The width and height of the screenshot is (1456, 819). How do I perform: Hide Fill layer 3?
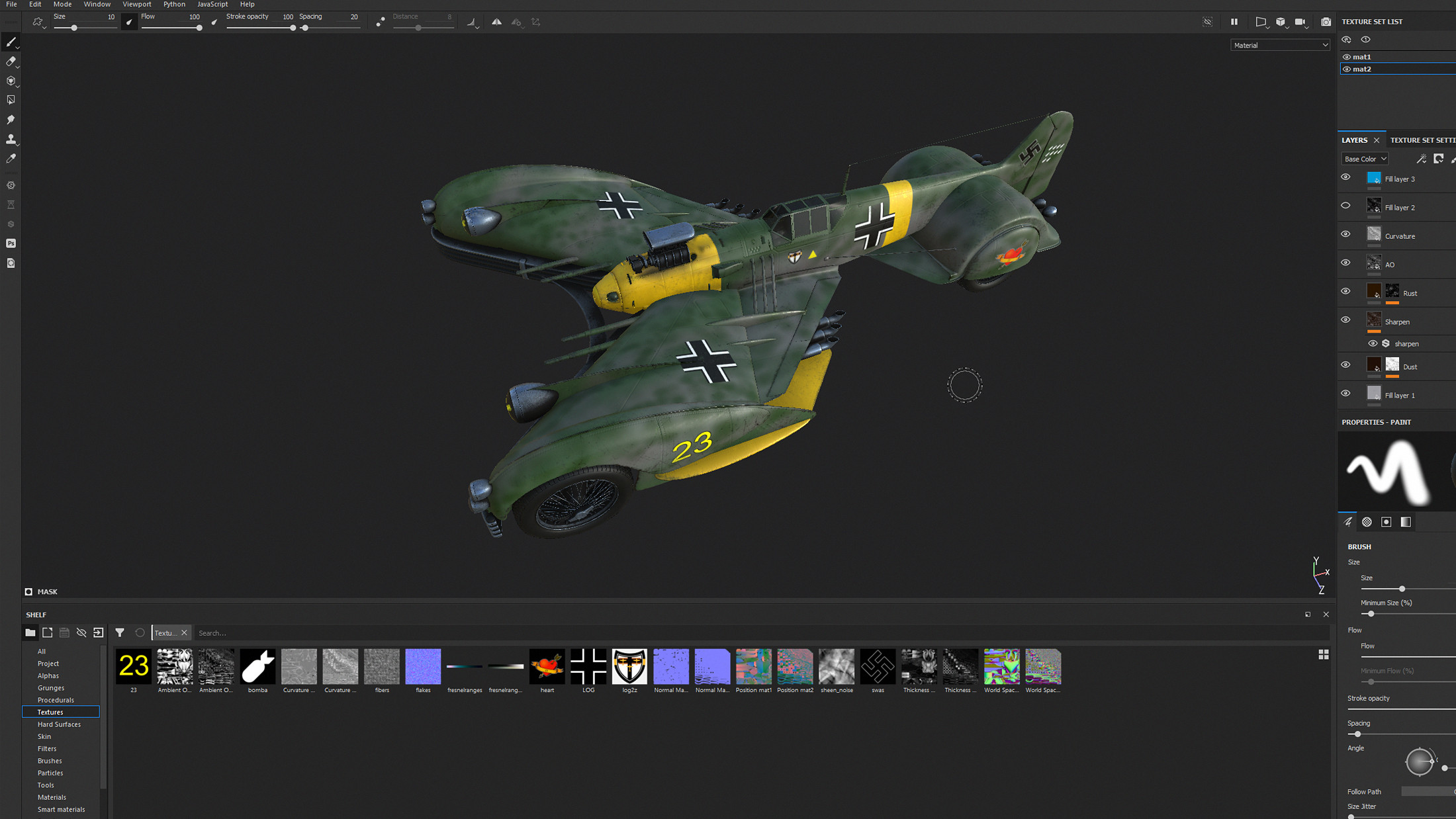point(1345,177)
